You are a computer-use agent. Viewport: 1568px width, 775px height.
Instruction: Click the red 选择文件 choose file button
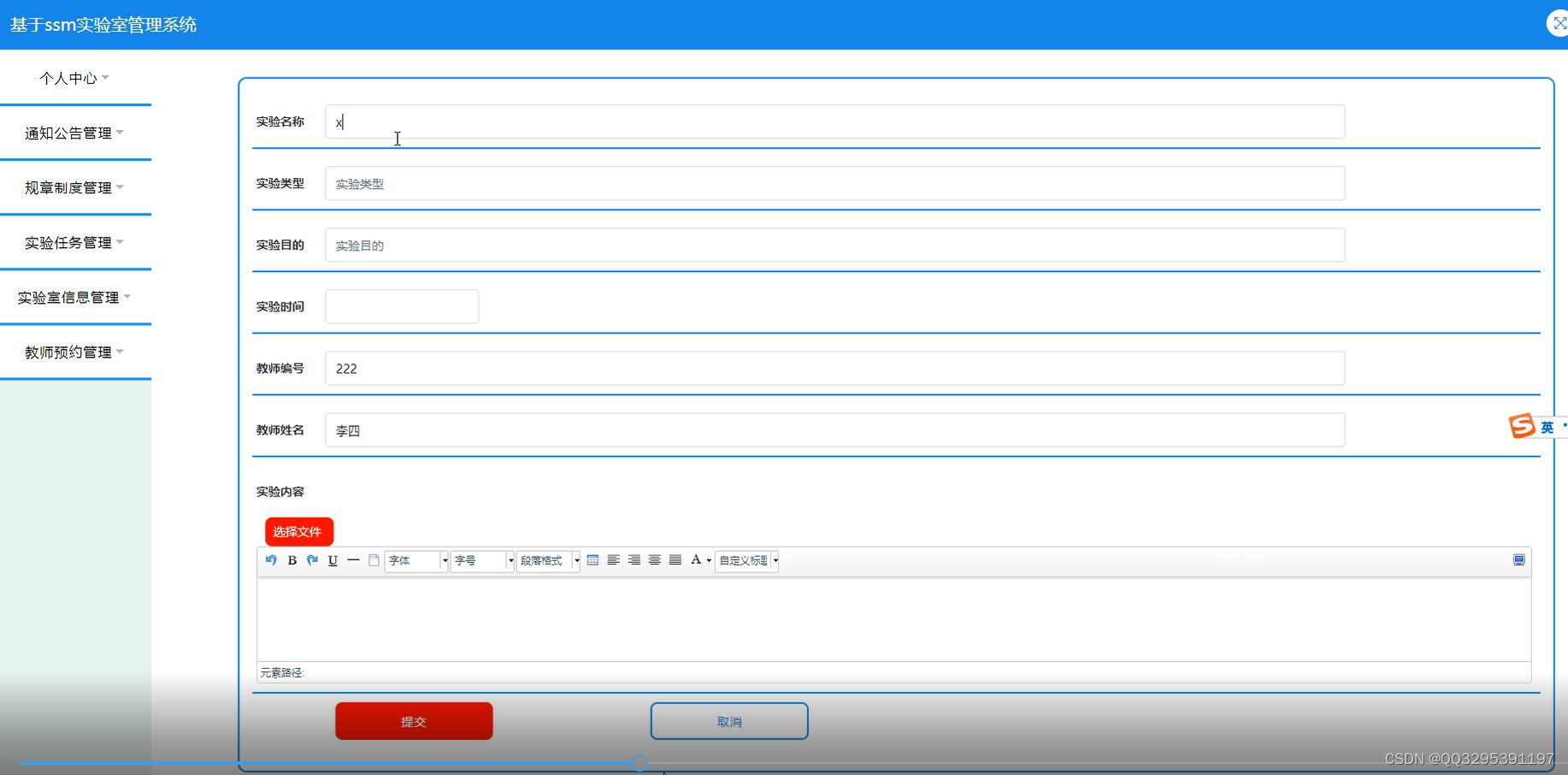[298, 531]
